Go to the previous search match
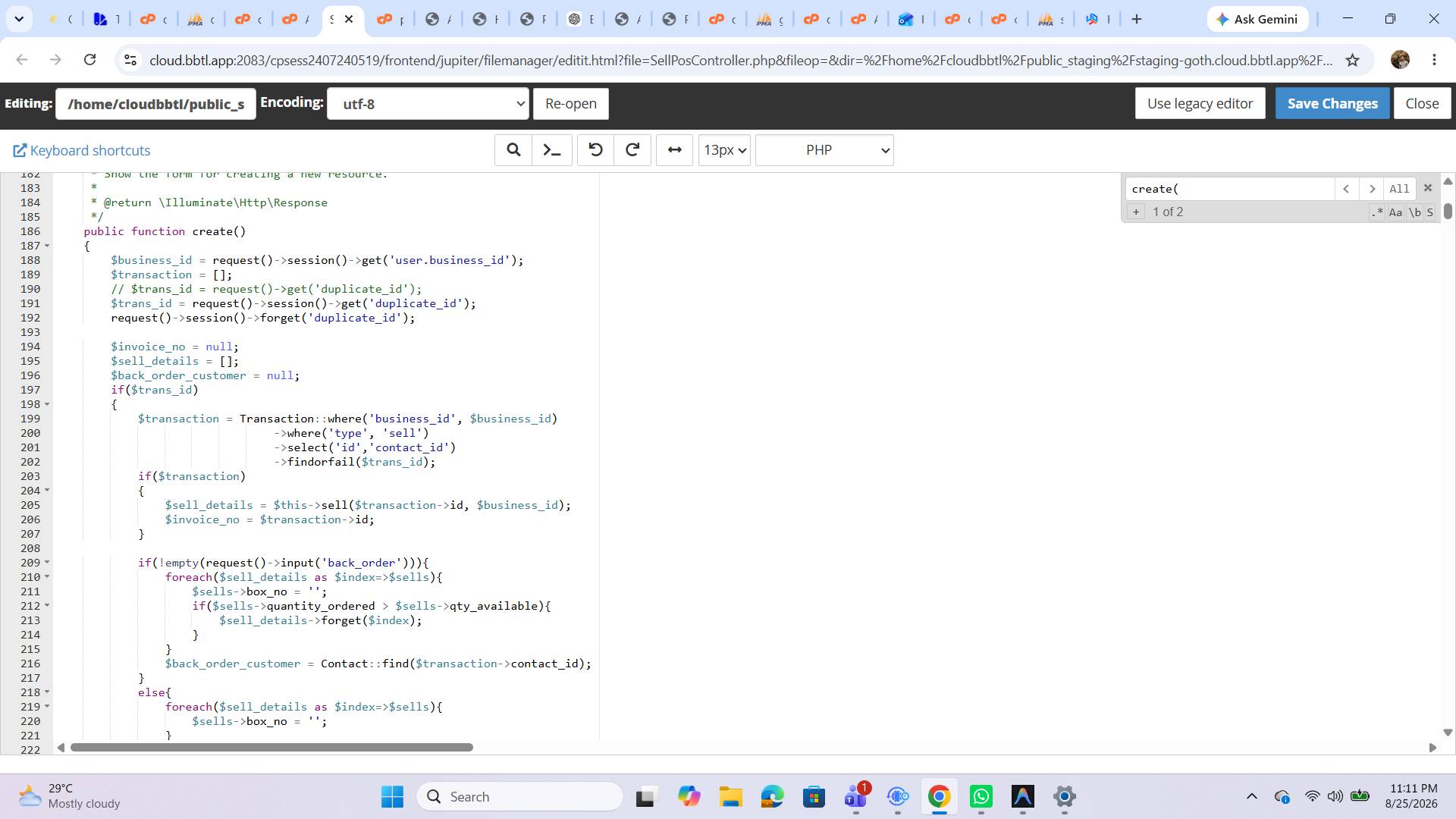1456x819 pixels. 1346,189
